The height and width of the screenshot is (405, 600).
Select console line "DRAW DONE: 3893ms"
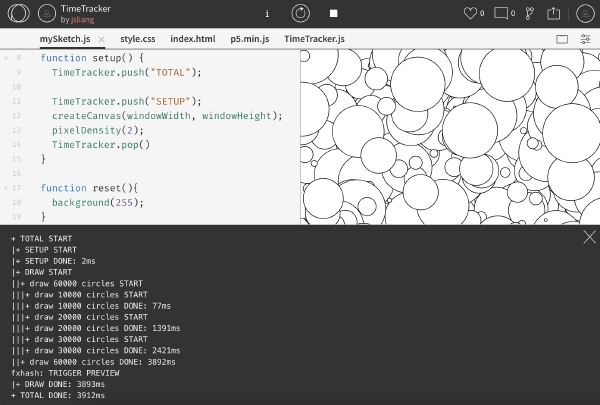[x=58, y=384]
